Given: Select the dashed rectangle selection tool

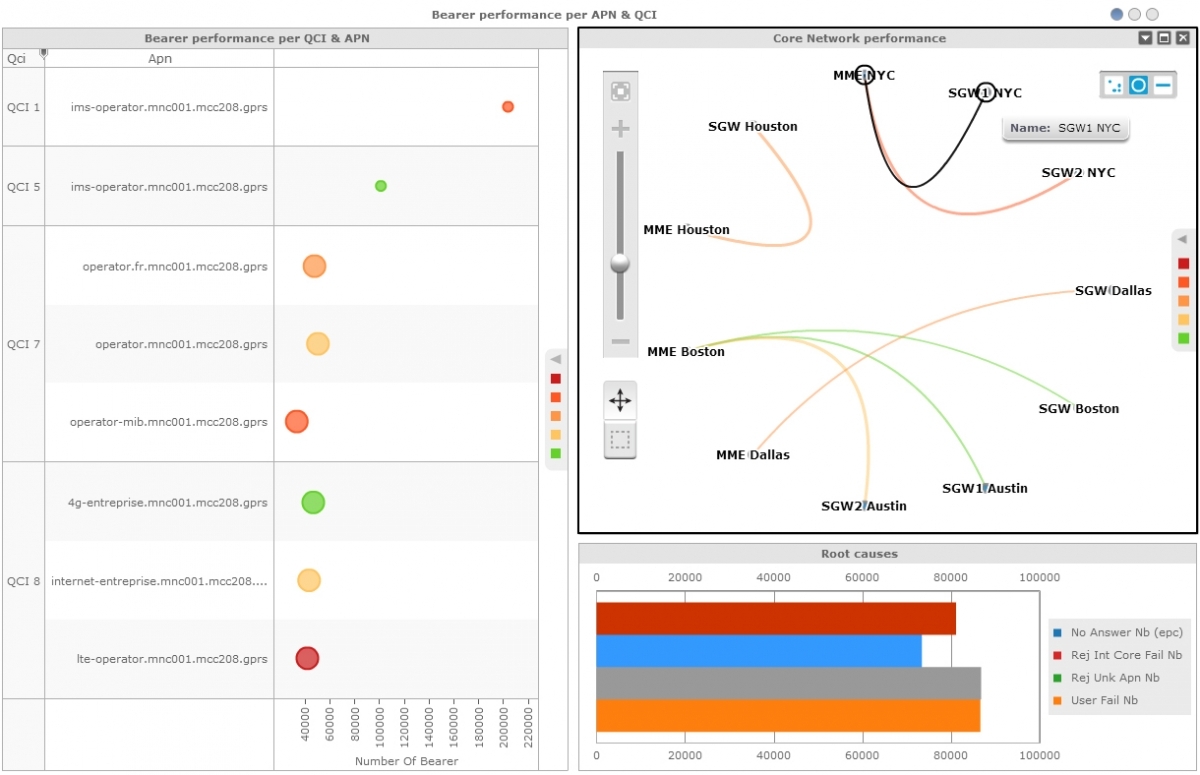Looking at the screenshot, I should pyautogui.click(x=620, y=439).
